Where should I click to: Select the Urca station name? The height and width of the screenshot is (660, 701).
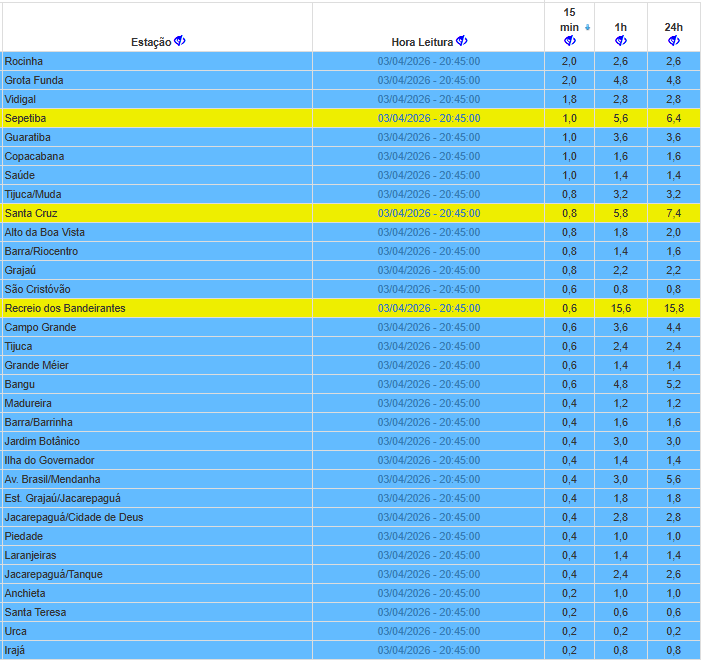point(16,631)
